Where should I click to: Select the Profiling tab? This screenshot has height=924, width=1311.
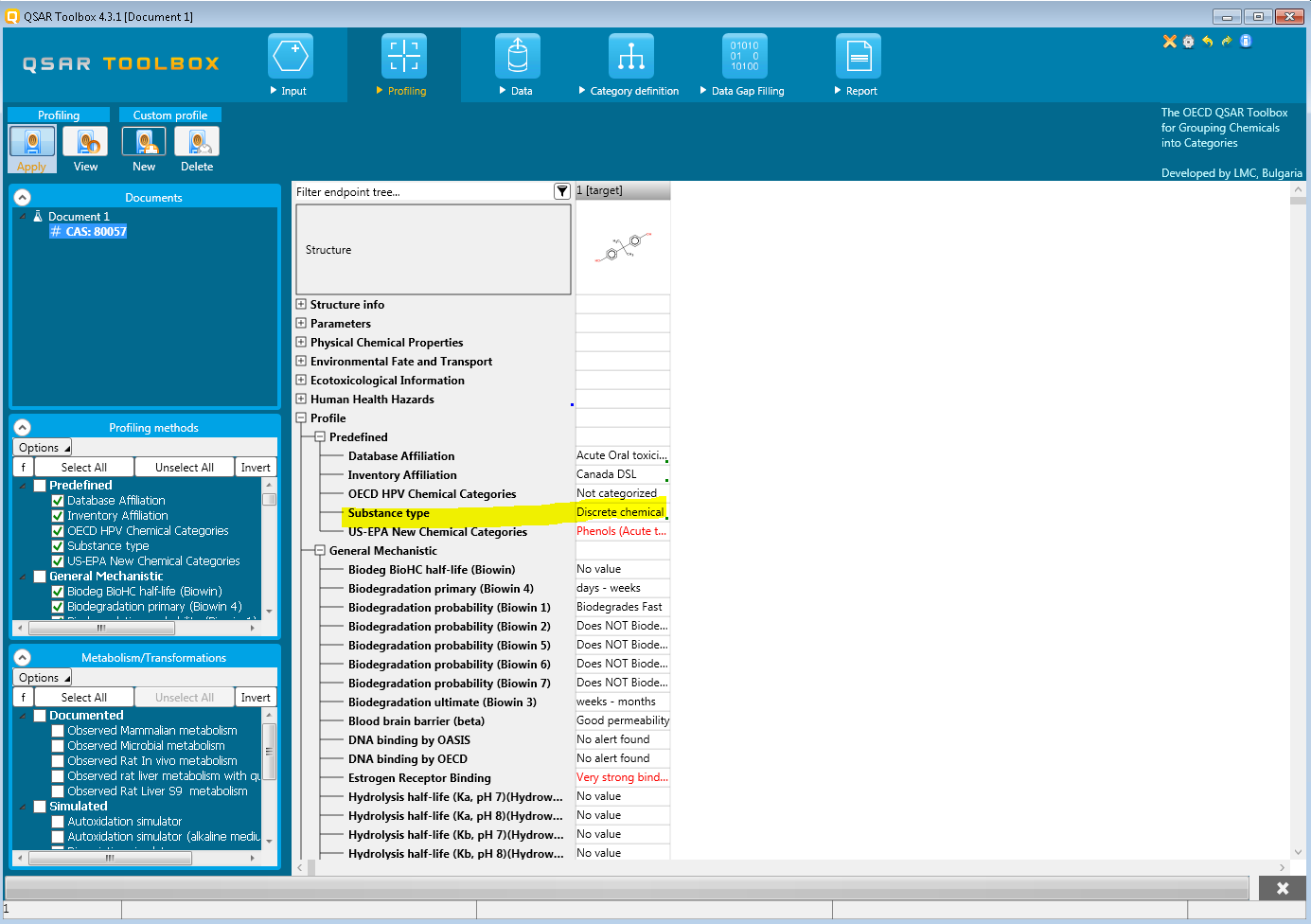59,115
